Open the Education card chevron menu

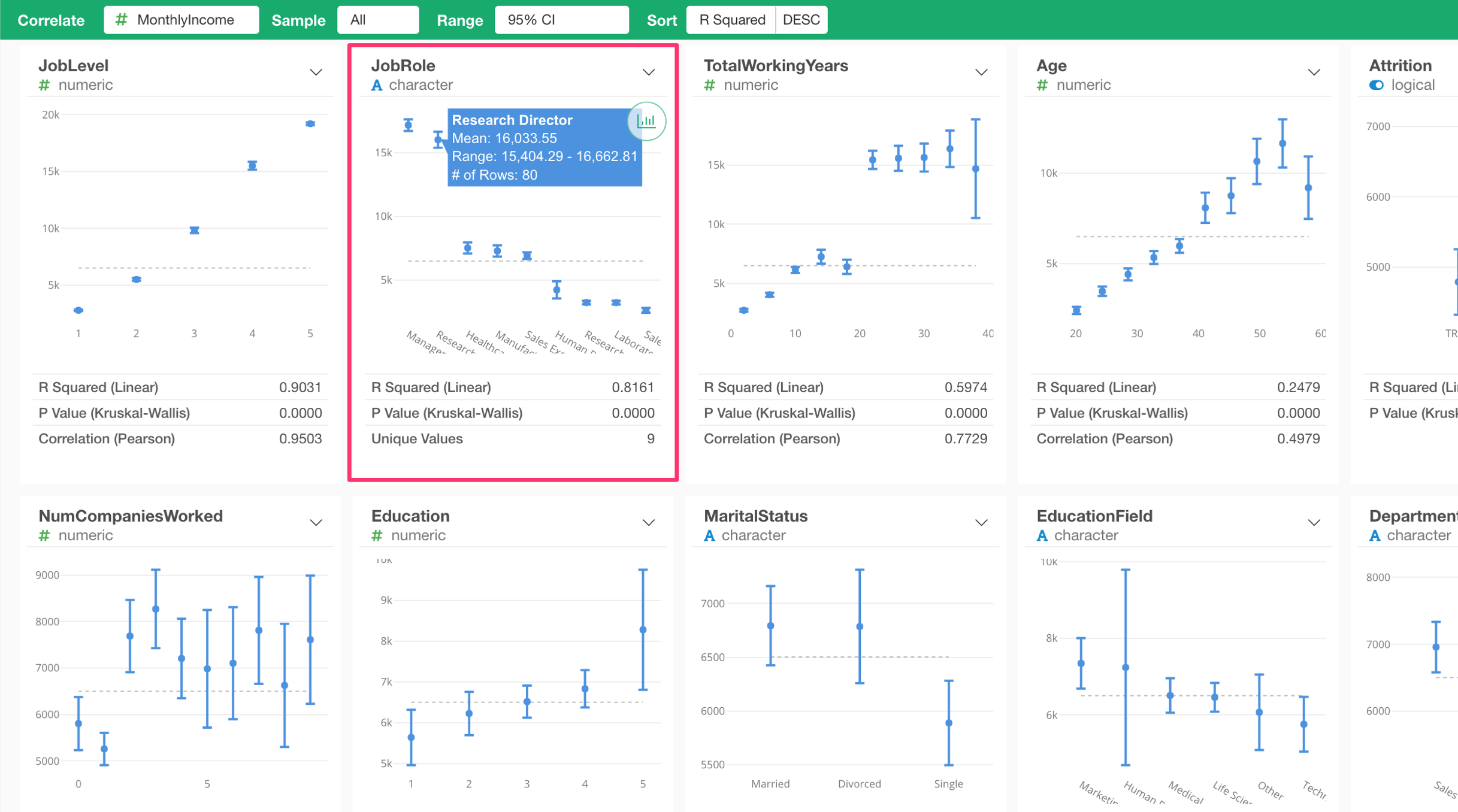pos(649,522)
